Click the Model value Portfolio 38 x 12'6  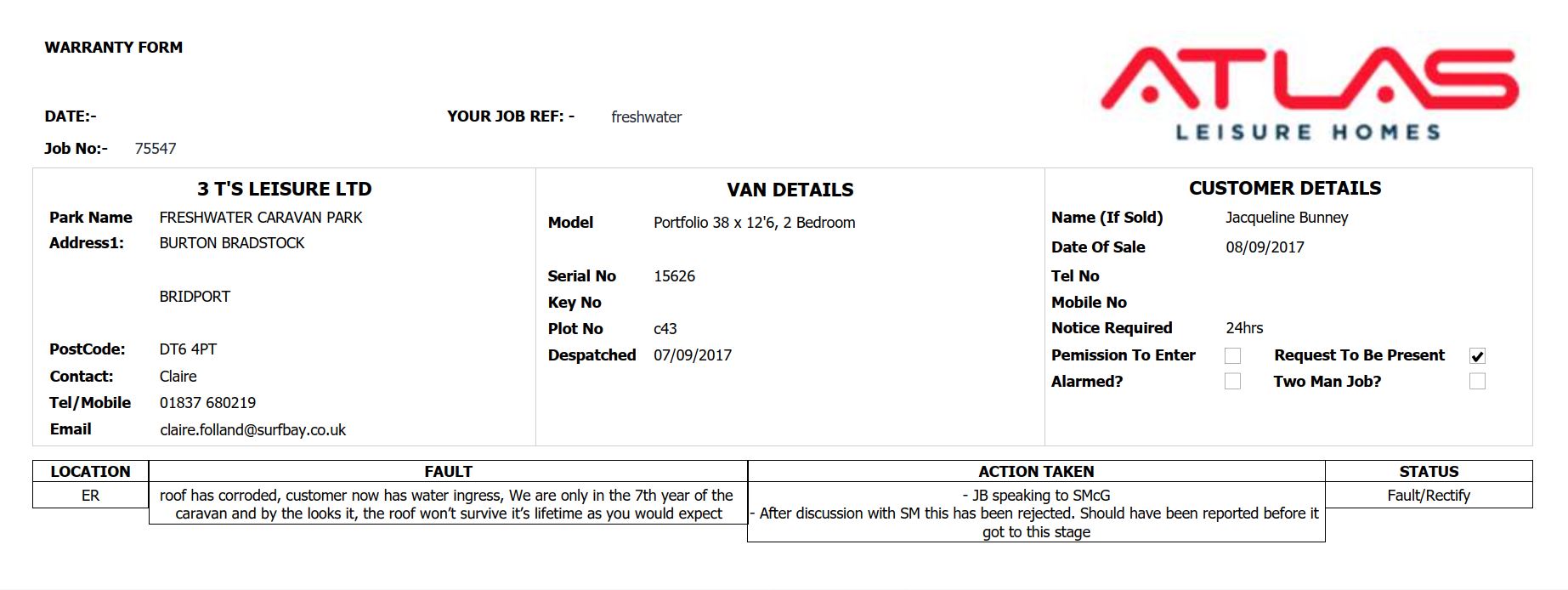point(754,223)
